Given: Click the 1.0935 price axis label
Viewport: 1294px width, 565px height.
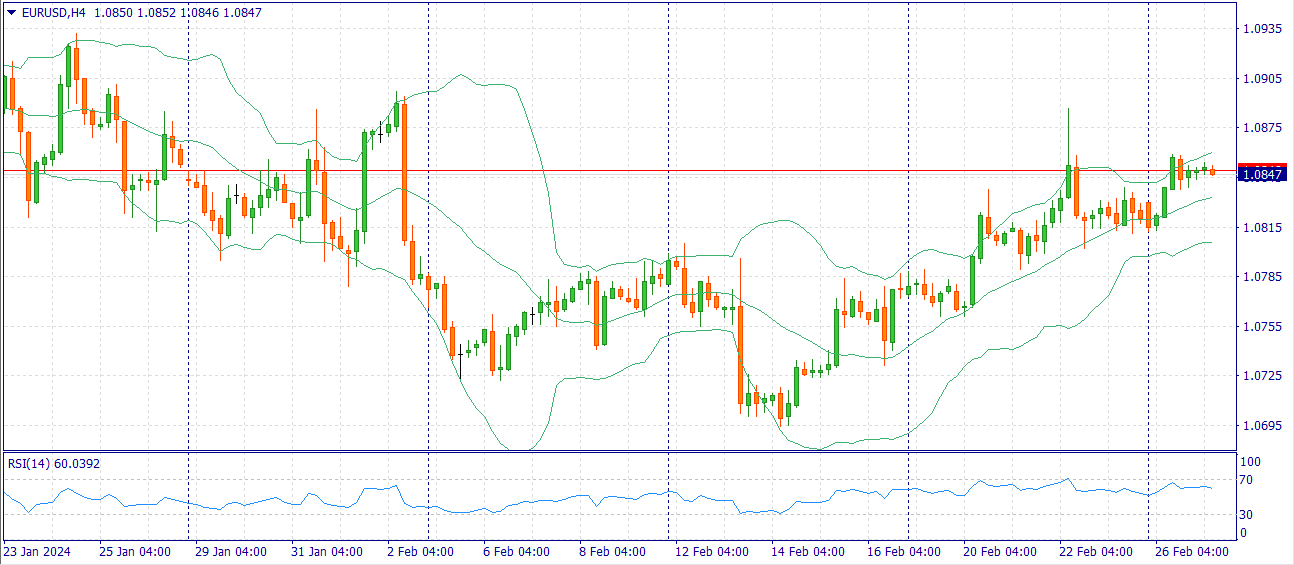Looking at the screenshot, I should tap(1261, 29).
